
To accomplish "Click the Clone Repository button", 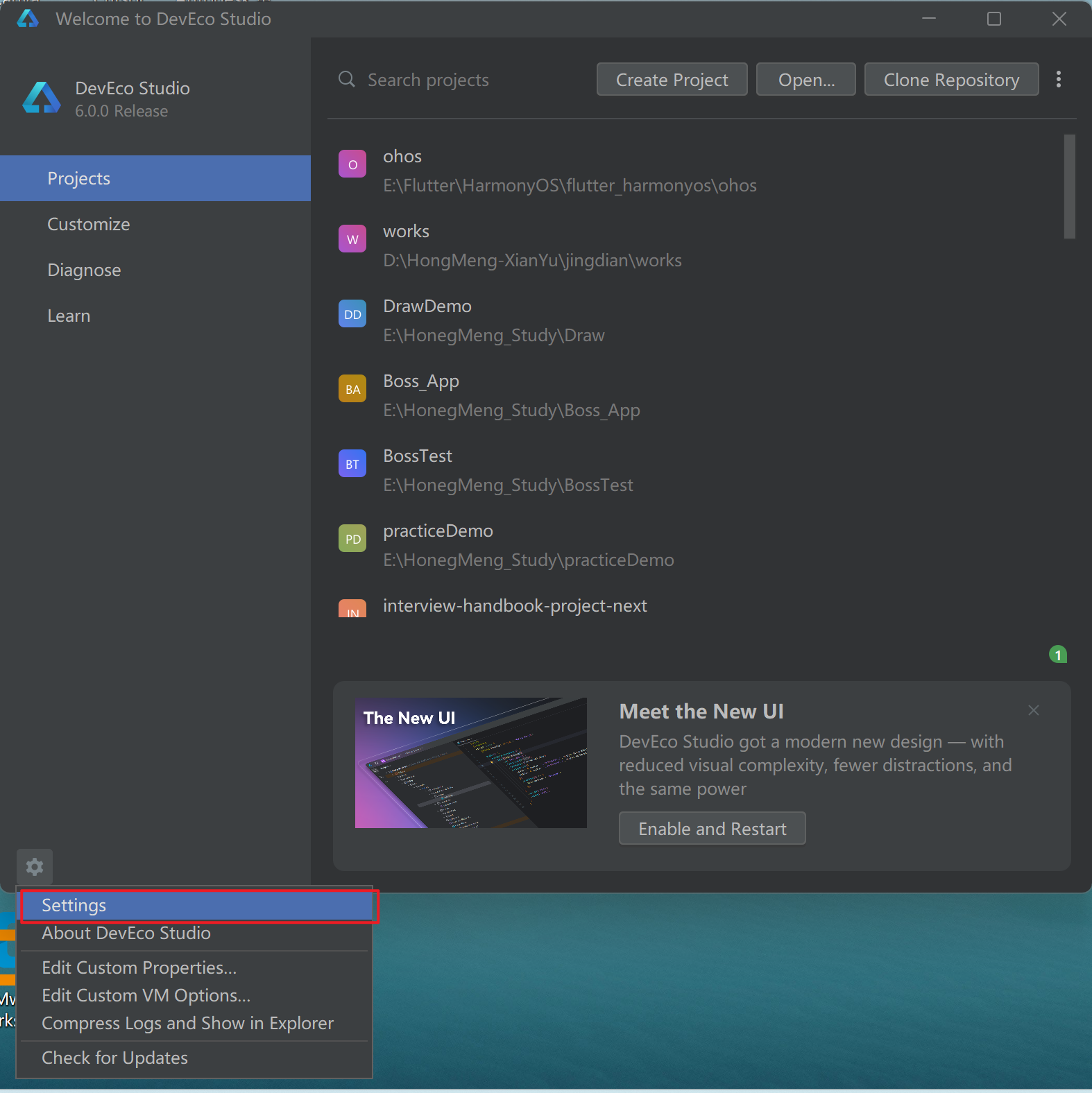I will click(952, 79).
